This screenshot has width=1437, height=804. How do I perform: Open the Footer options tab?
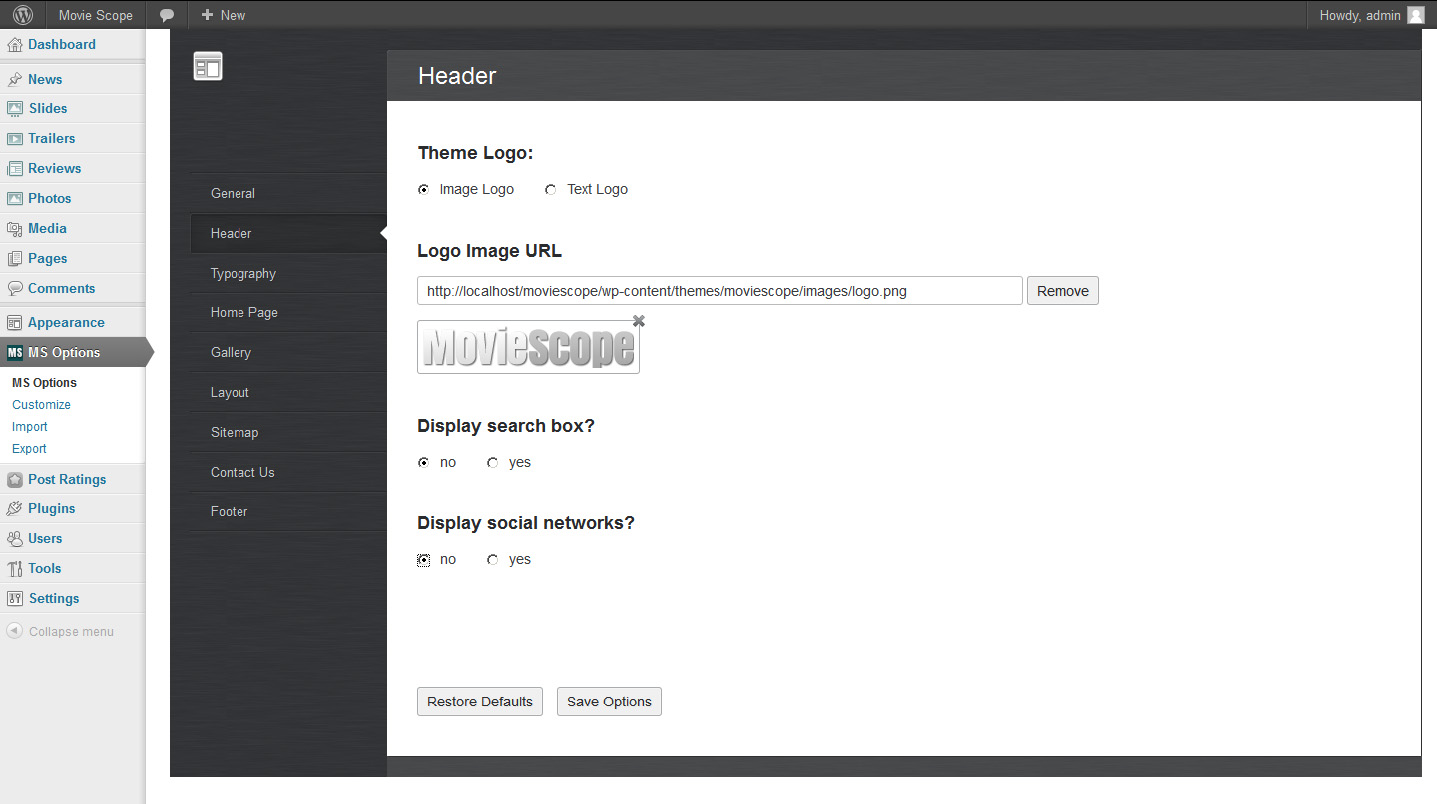point(229,512)
